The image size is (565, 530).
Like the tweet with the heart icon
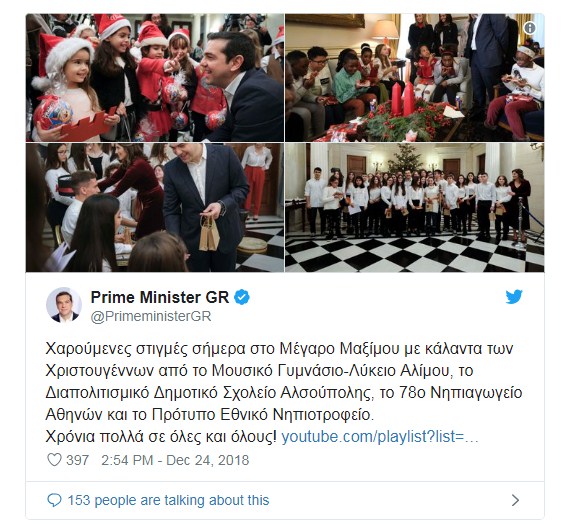click(54, 460)
